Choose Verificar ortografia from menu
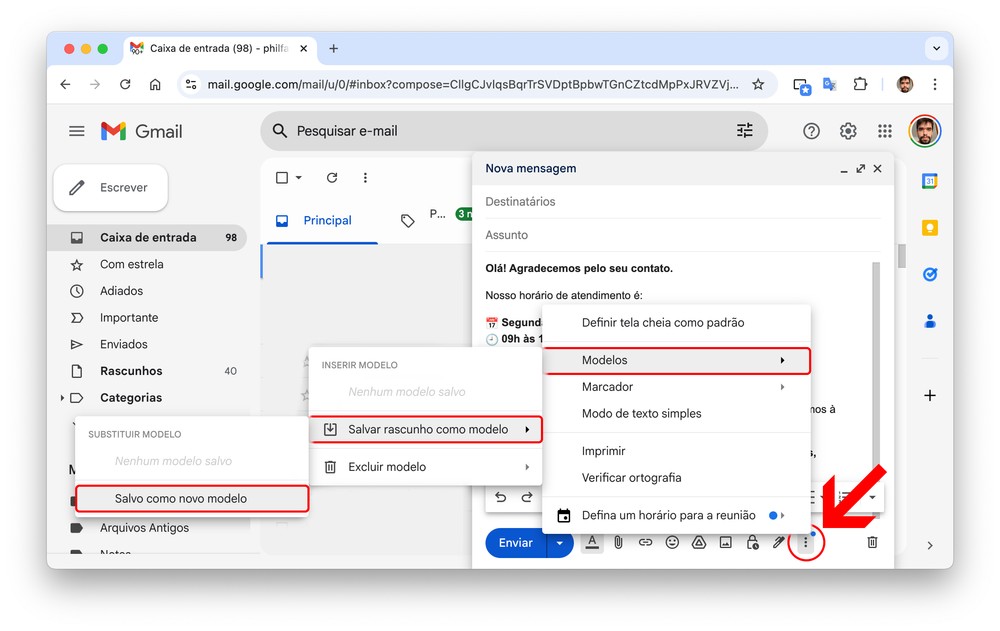This screenshot has height=631, width=1000. pos(631,478)
